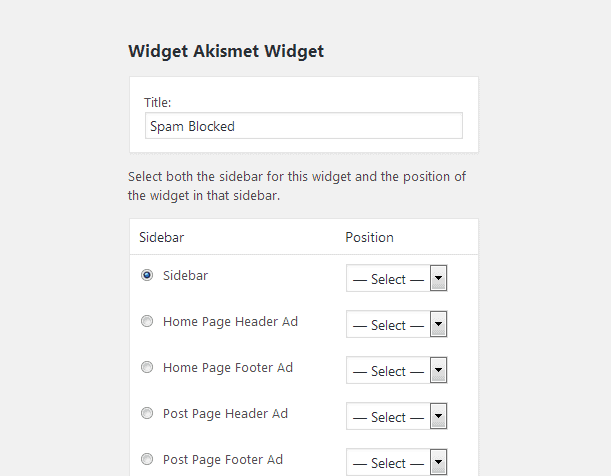This screenshot has width=611, height=476.
Task: Click the 'Widget Akismet Widget' heading
Action: click(x=226, y=51)
